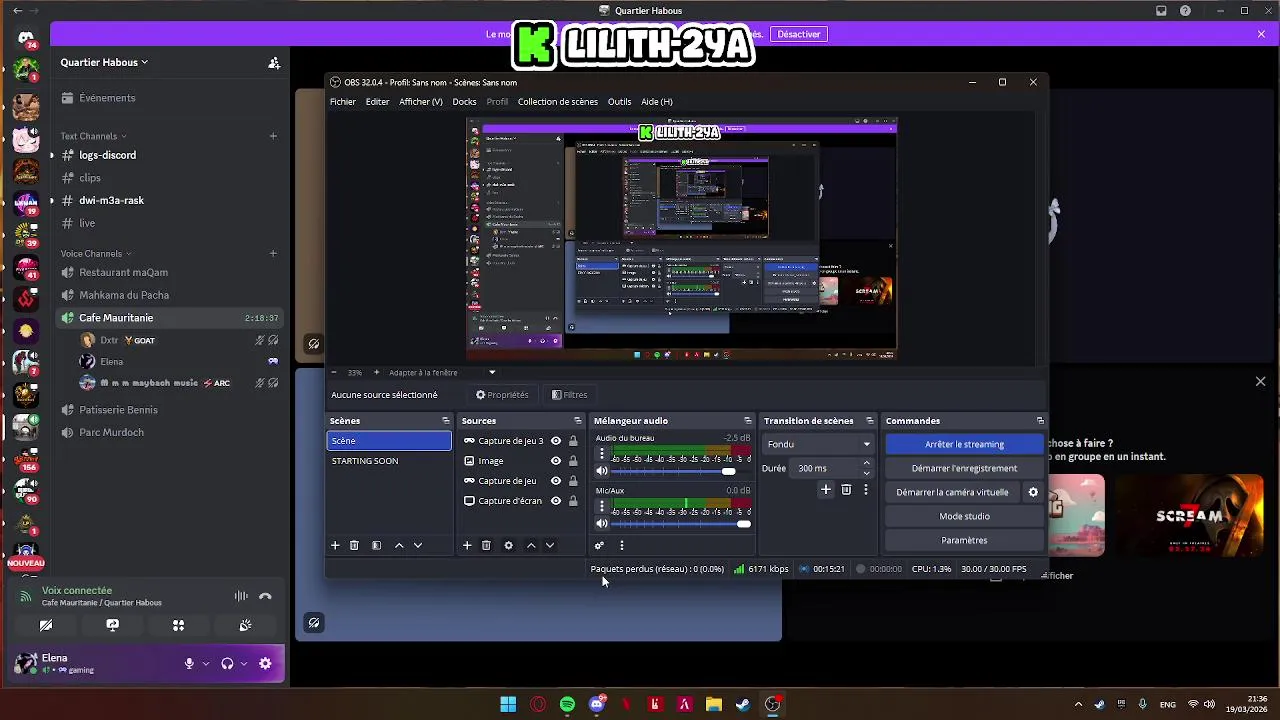Screen dimensions: 1280x720
Task: Open Discord user settings gear
Action: (265, 663)
